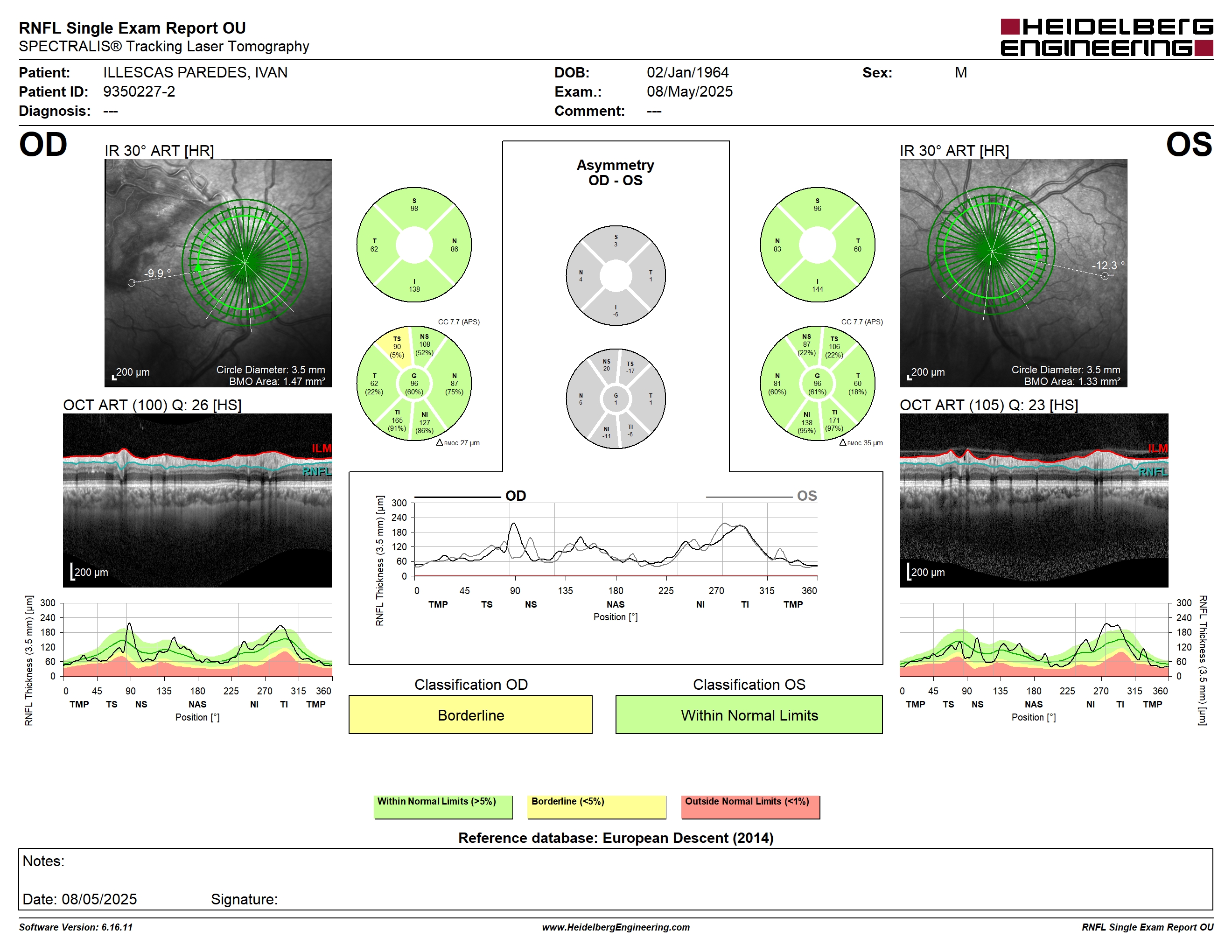Click the Sex value M
The width and height of the screenshot is (1232, 952).
tap(961, 72)
